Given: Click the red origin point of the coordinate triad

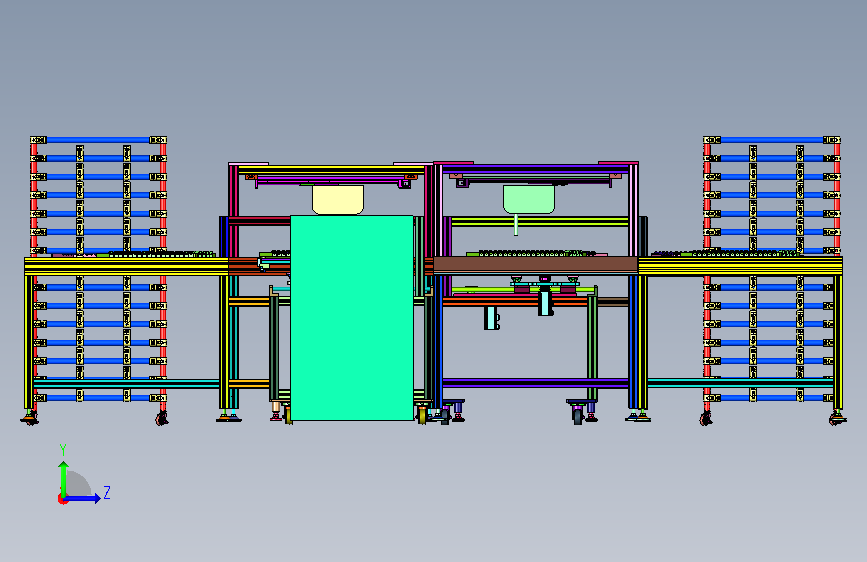Looking at the screenshot, I should point(62,499).
